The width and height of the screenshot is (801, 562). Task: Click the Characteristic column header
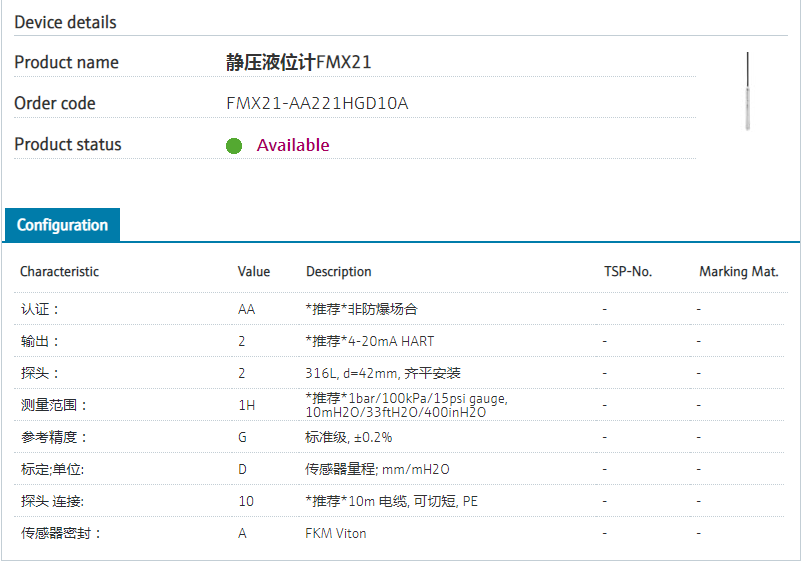60,272
